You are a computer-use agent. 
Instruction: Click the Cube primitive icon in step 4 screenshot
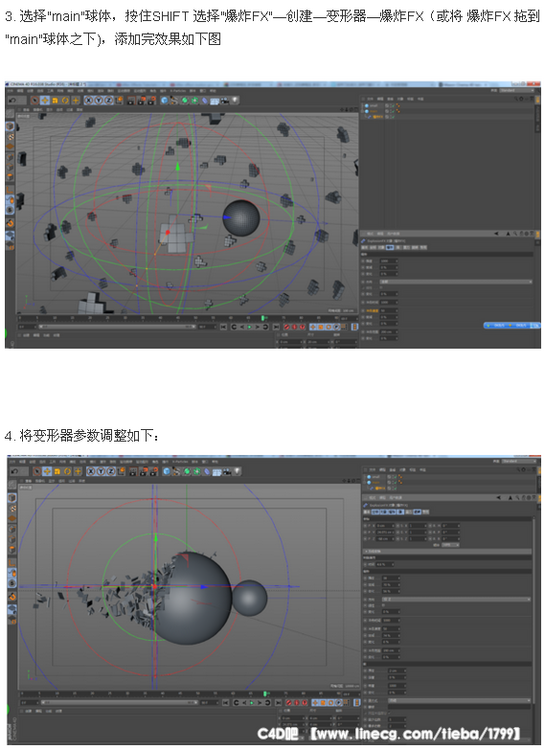[x=167, y=471]
